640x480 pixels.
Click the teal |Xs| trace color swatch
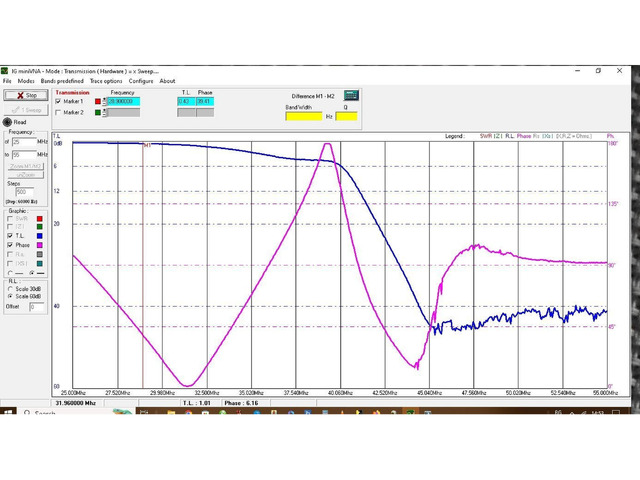(40, 264)
